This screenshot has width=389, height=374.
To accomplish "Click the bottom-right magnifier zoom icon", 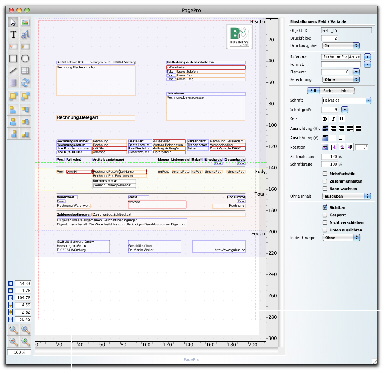I will click(x=25, y=342).
